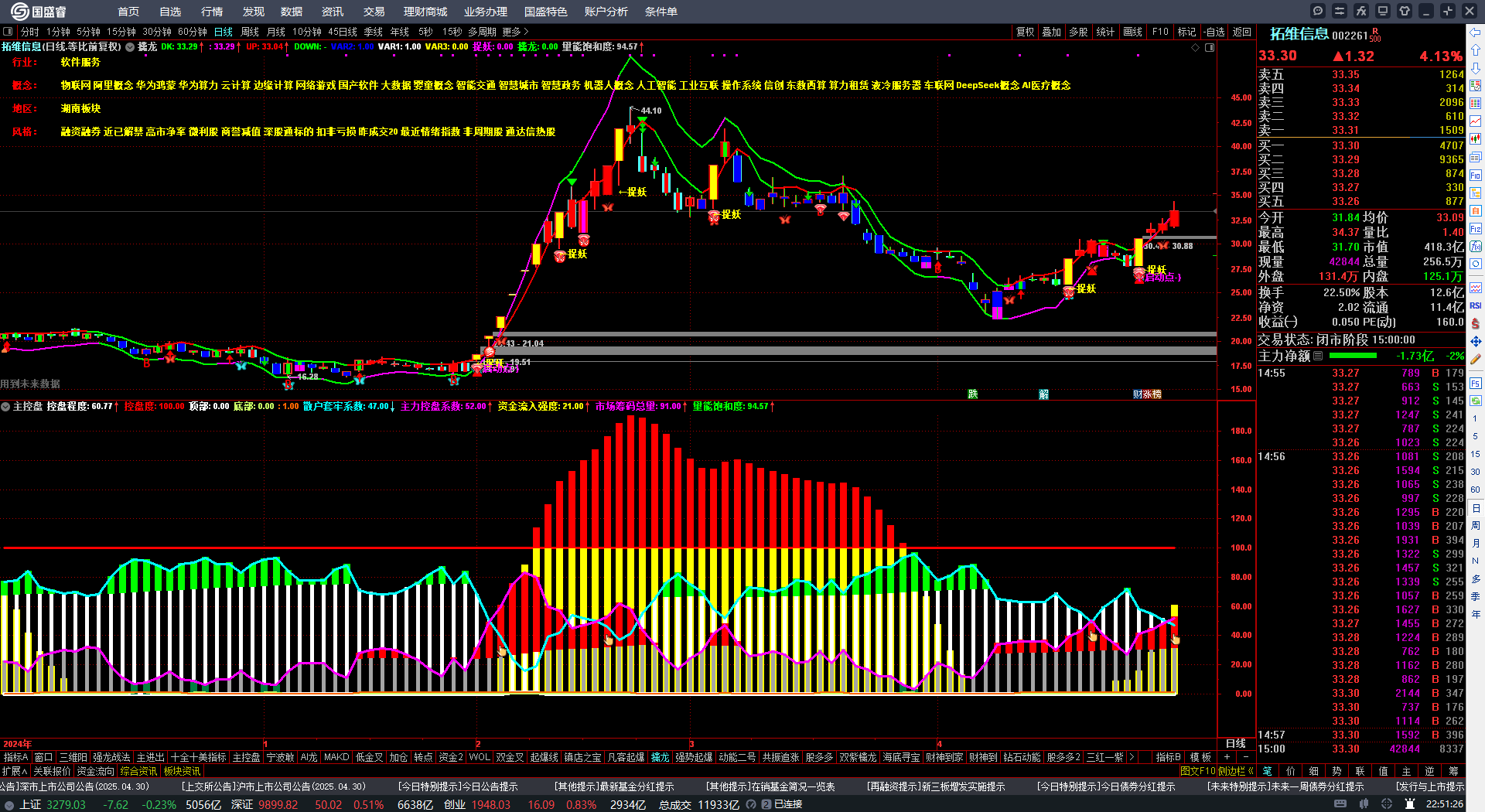Click the list icon next to 主力净额
The height and width of the screenshot is (812, 1485).
(1318, 356)
